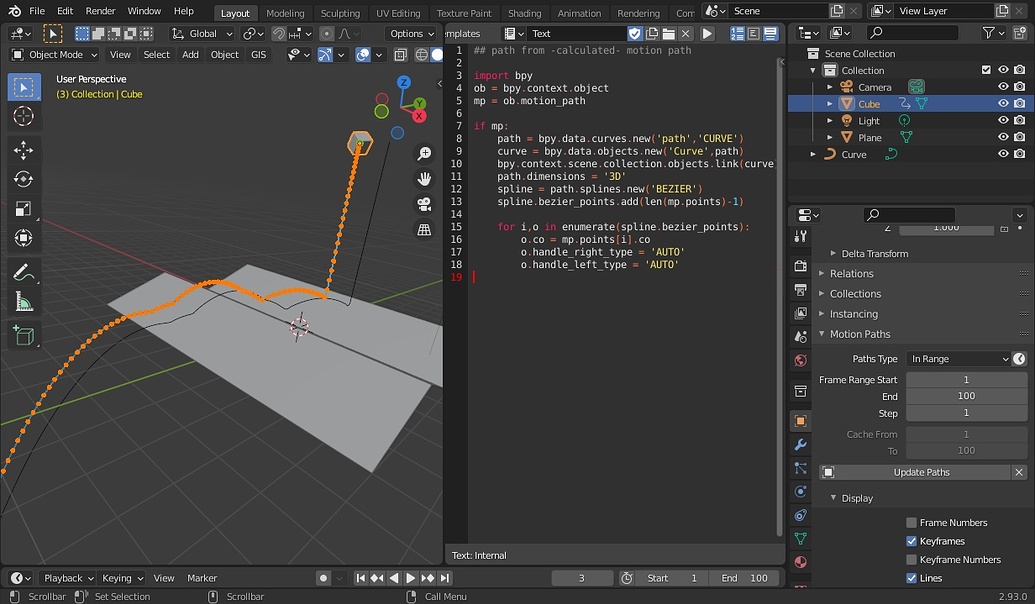Open Tool properties tab icon
The height and width of the screenshot is (604, 1035).
coord(801,236)
